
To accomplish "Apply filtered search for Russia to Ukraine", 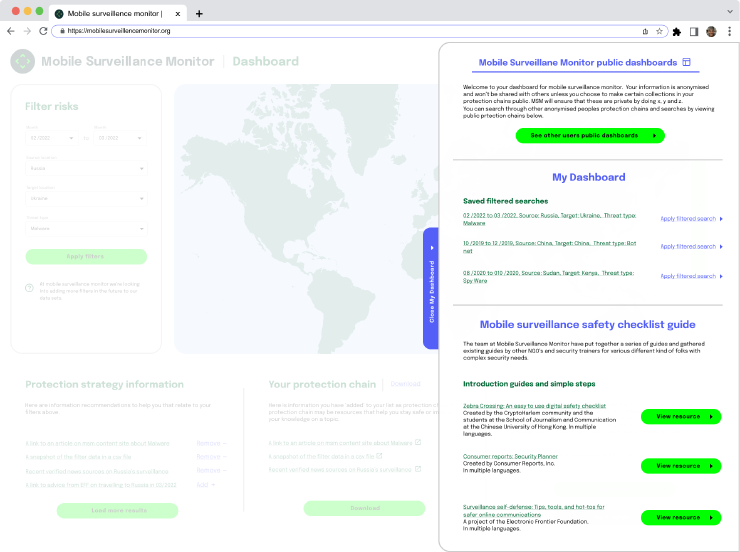I will (x=691, y=219).
